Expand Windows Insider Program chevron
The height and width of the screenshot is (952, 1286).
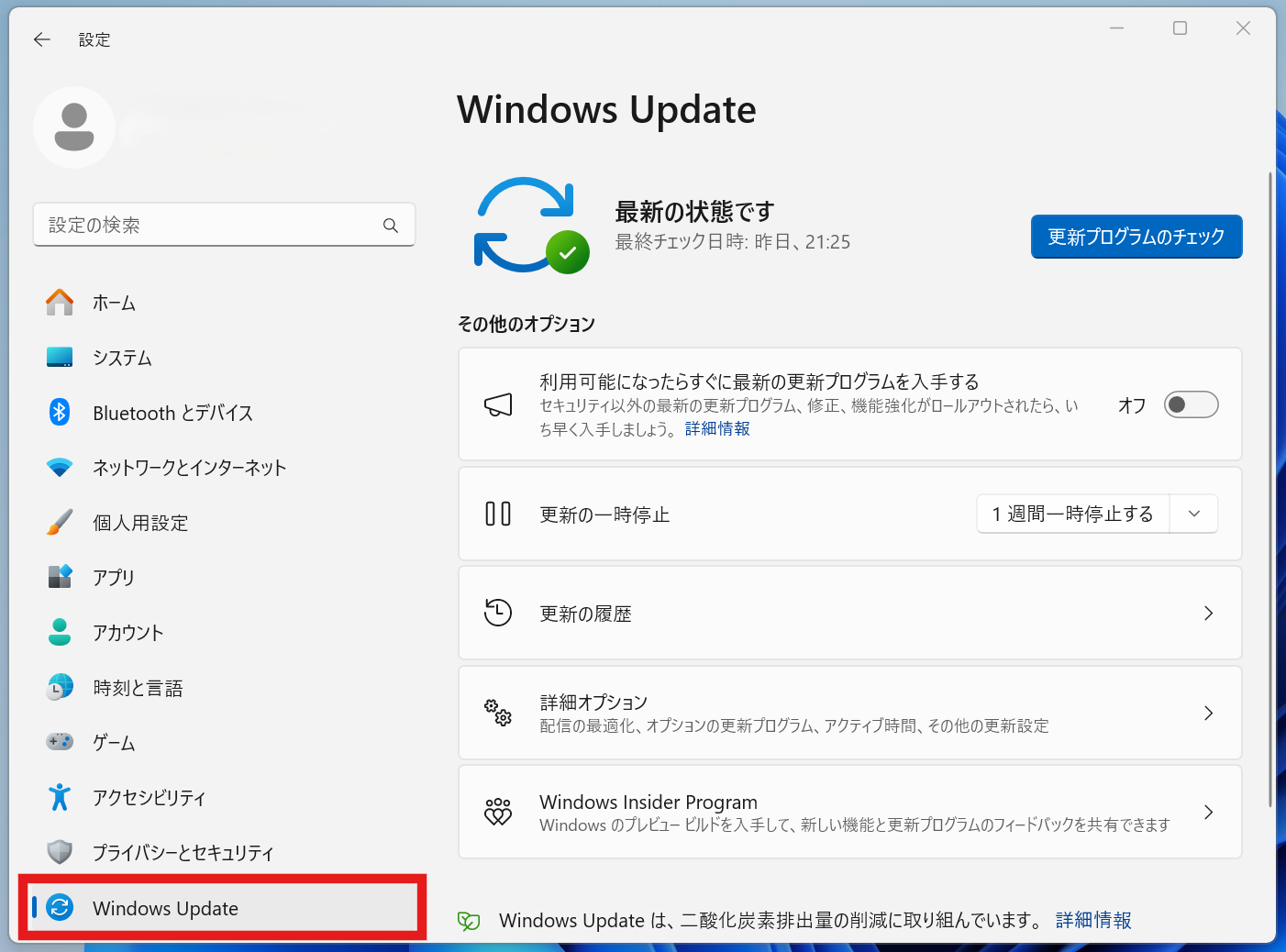coord(1208,812)
